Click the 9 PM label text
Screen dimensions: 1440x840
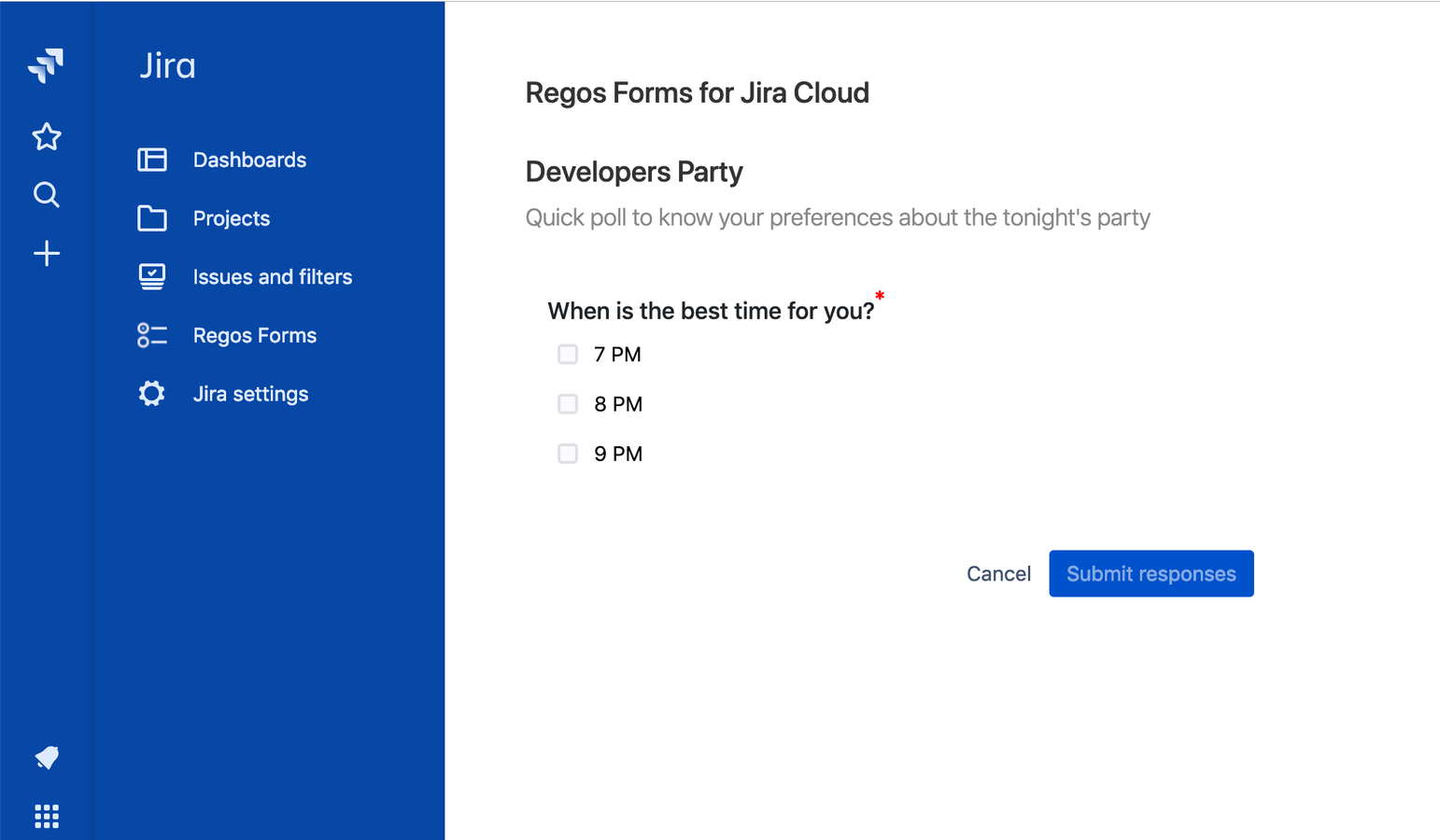tap(618, 454)
